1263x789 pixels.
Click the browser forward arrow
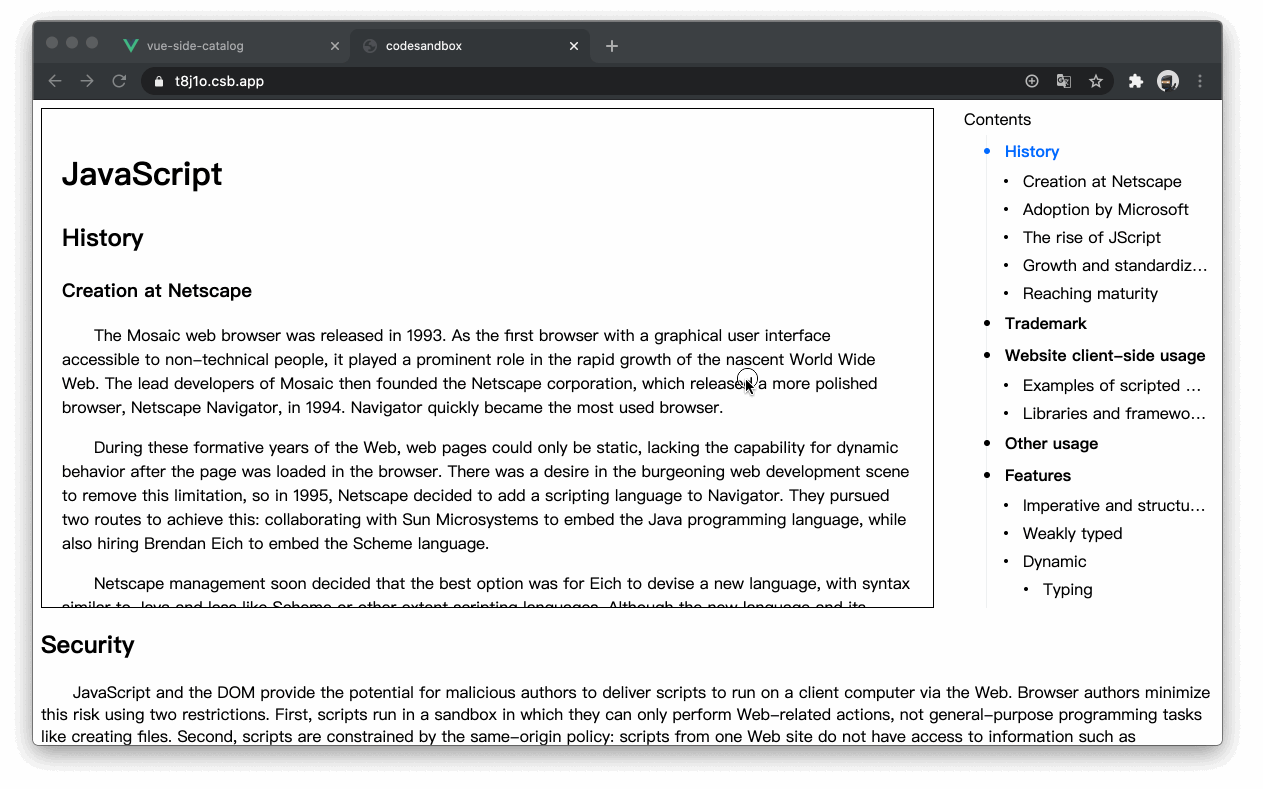(87, 81)
